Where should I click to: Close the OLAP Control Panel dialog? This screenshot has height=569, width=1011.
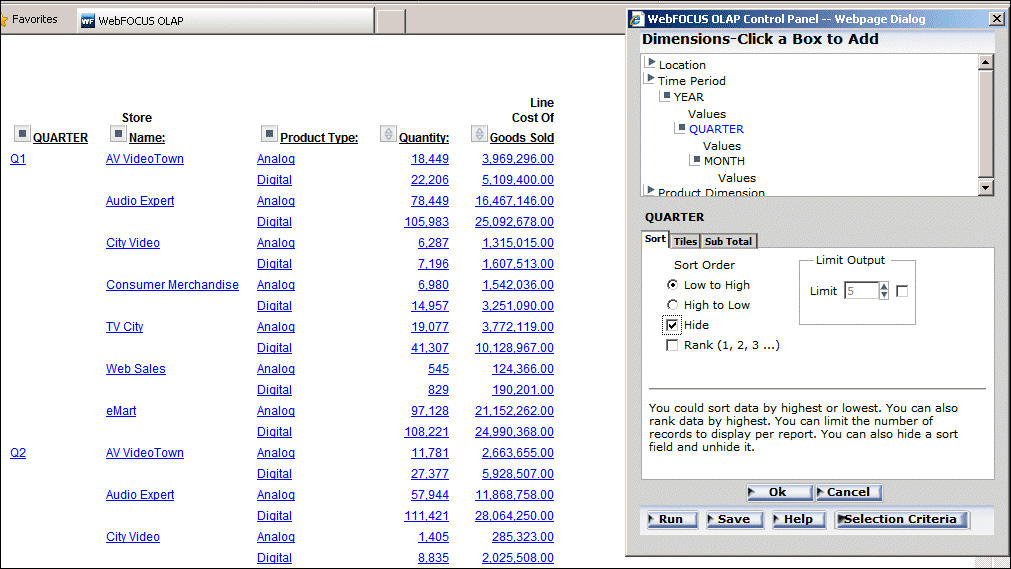997,19
